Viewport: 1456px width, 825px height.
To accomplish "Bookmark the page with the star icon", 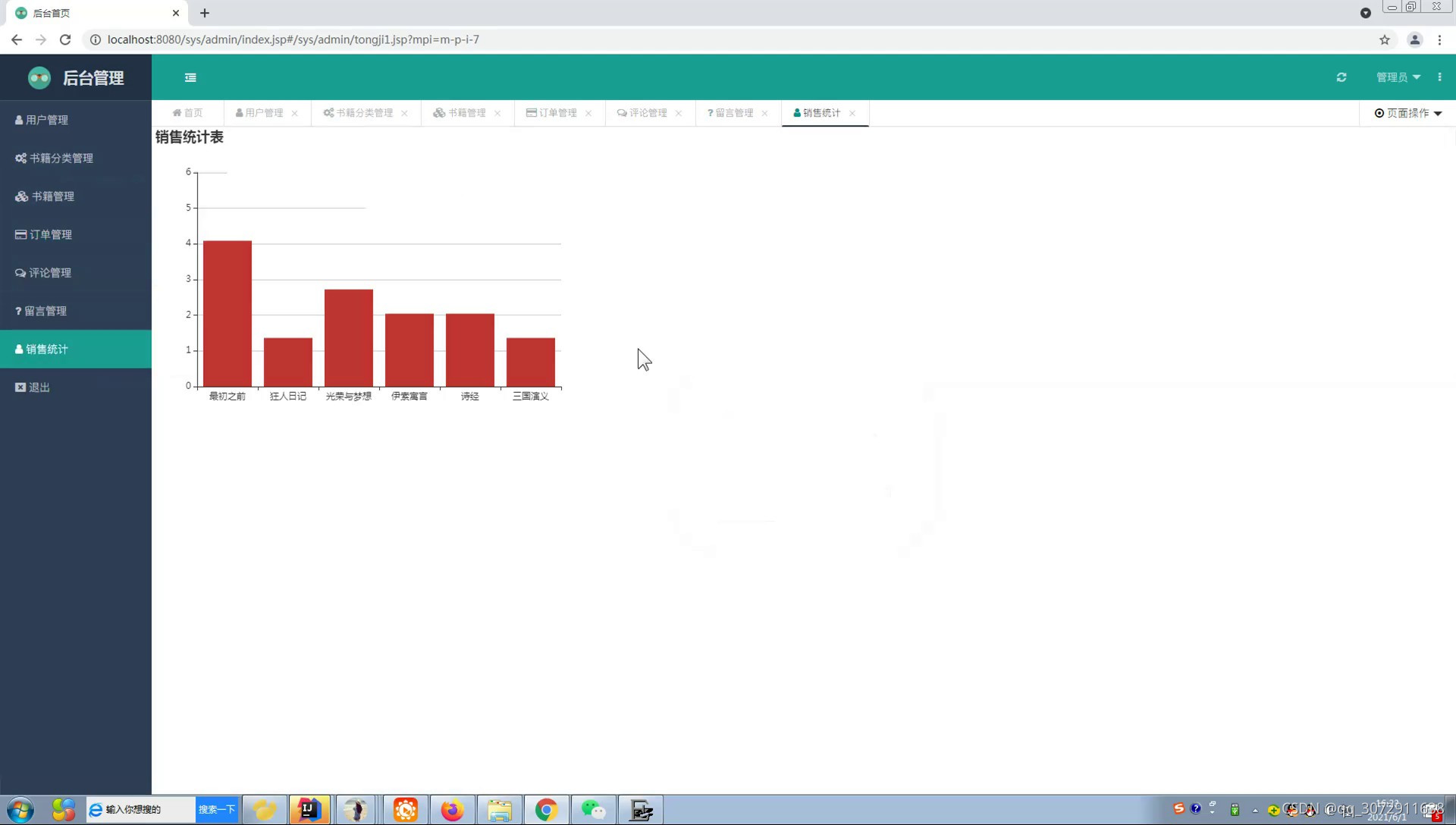I will [x=1385, y=39].
